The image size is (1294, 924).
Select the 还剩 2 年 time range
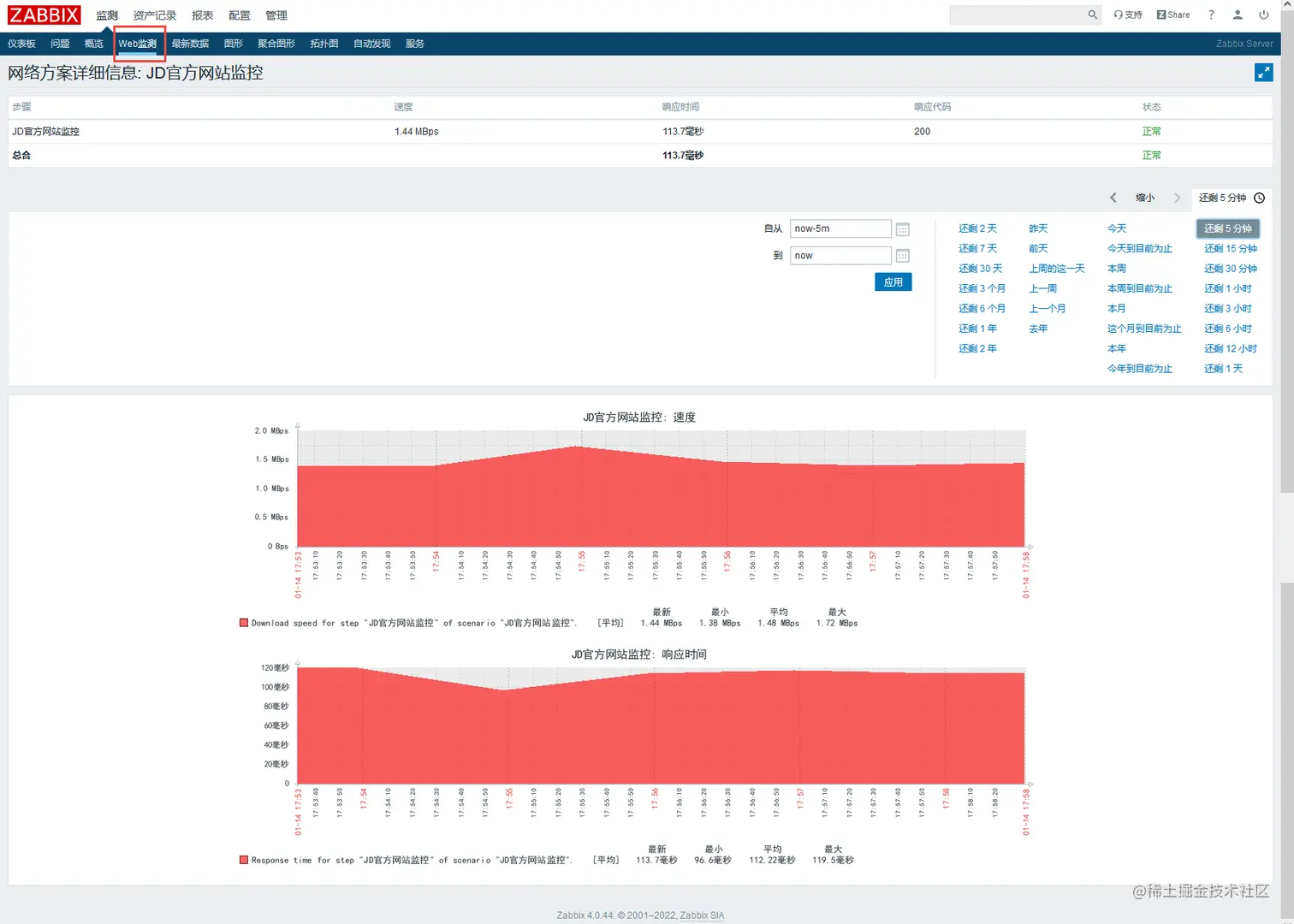tap(977, 348)
